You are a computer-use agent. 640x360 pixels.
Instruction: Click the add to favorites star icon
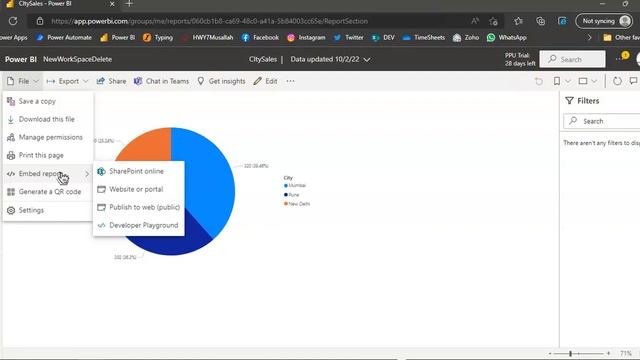494,21
